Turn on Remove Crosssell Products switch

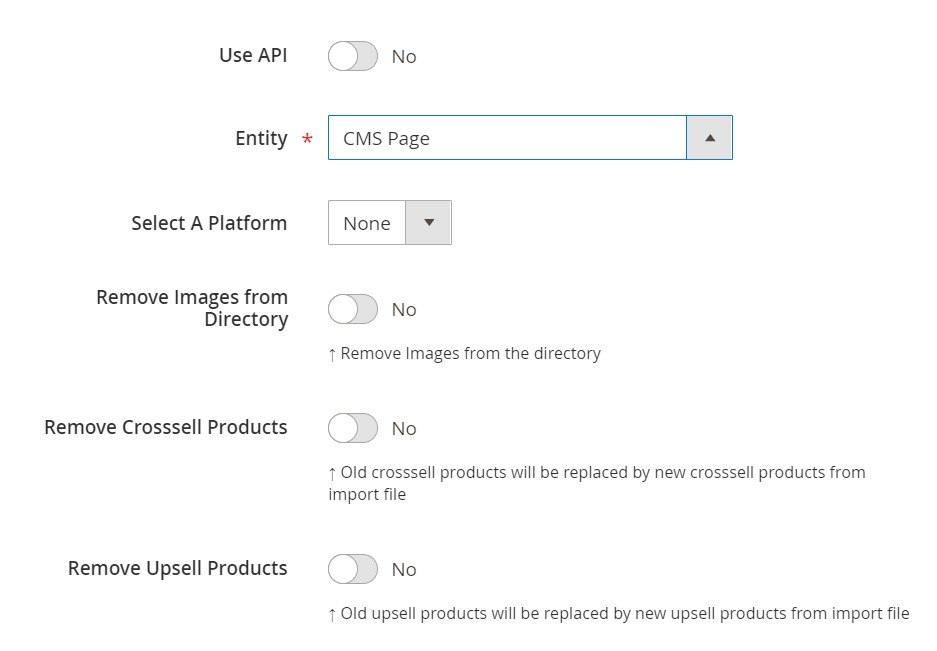coord(352,429)
